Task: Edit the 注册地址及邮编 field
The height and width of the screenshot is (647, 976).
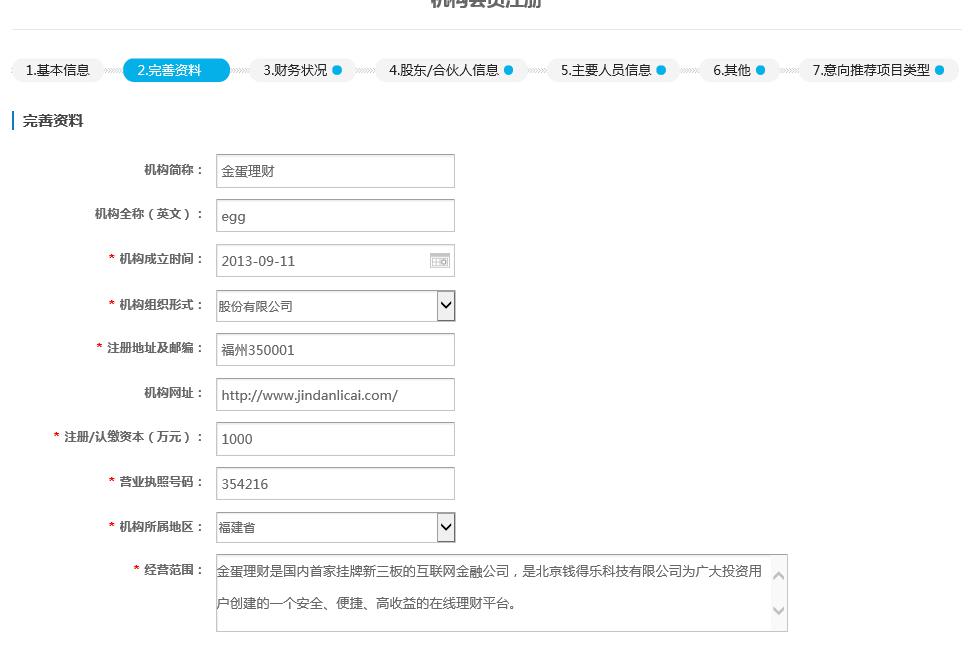Action: [x=335, y=350]
